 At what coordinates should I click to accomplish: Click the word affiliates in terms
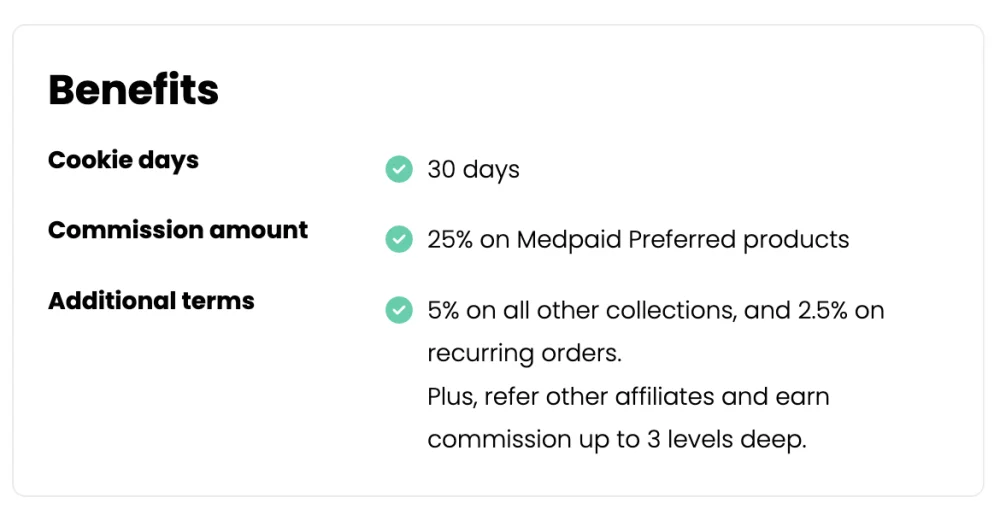pyautogui.click(x=665, y=396)
